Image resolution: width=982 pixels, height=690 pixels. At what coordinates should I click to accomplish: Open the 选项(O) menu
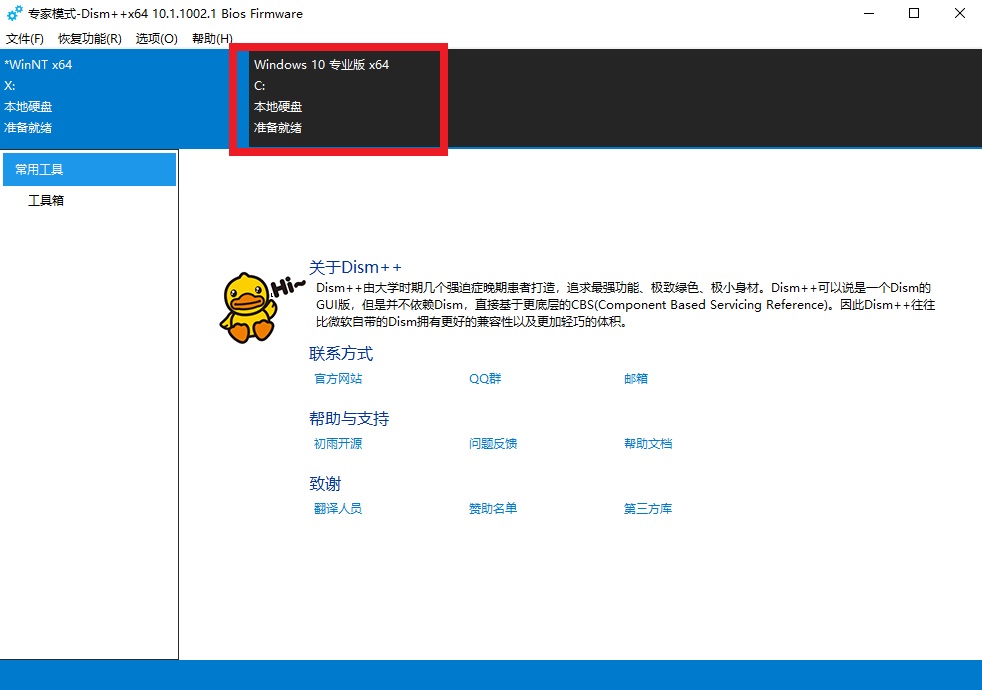click(157, 39)
